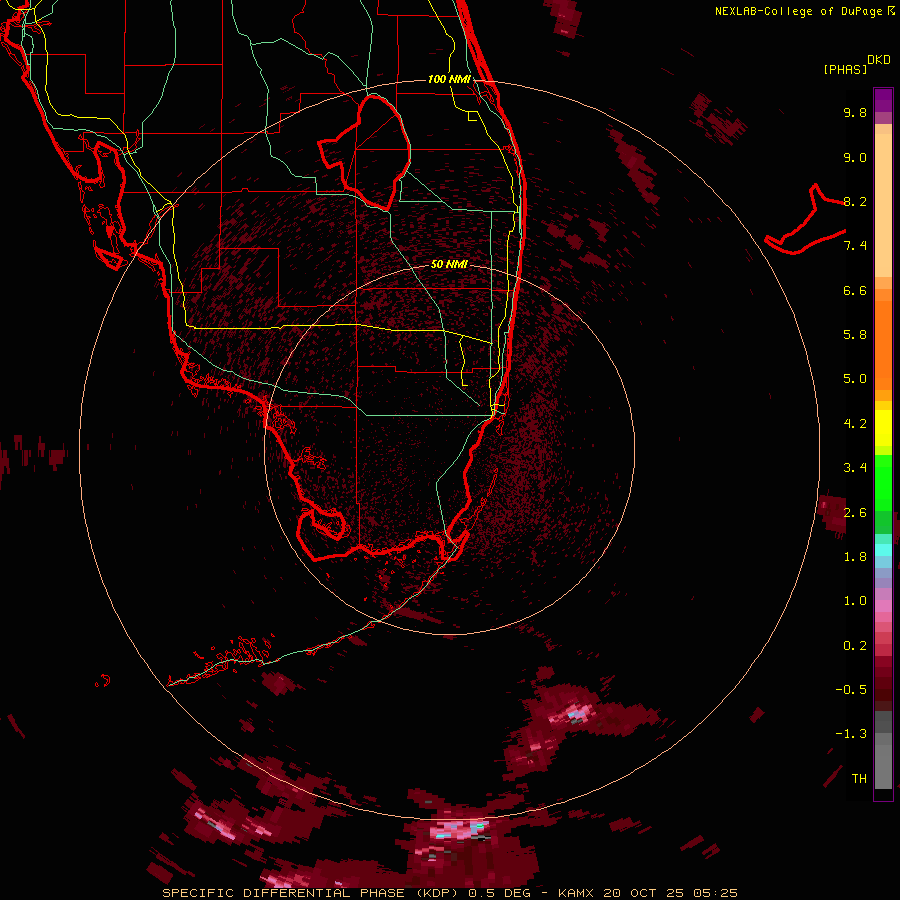The image size is (900, 900).
Task: Click the 5.0 value on the color scale
Action: pyautogui.click(x=855, y=379)
